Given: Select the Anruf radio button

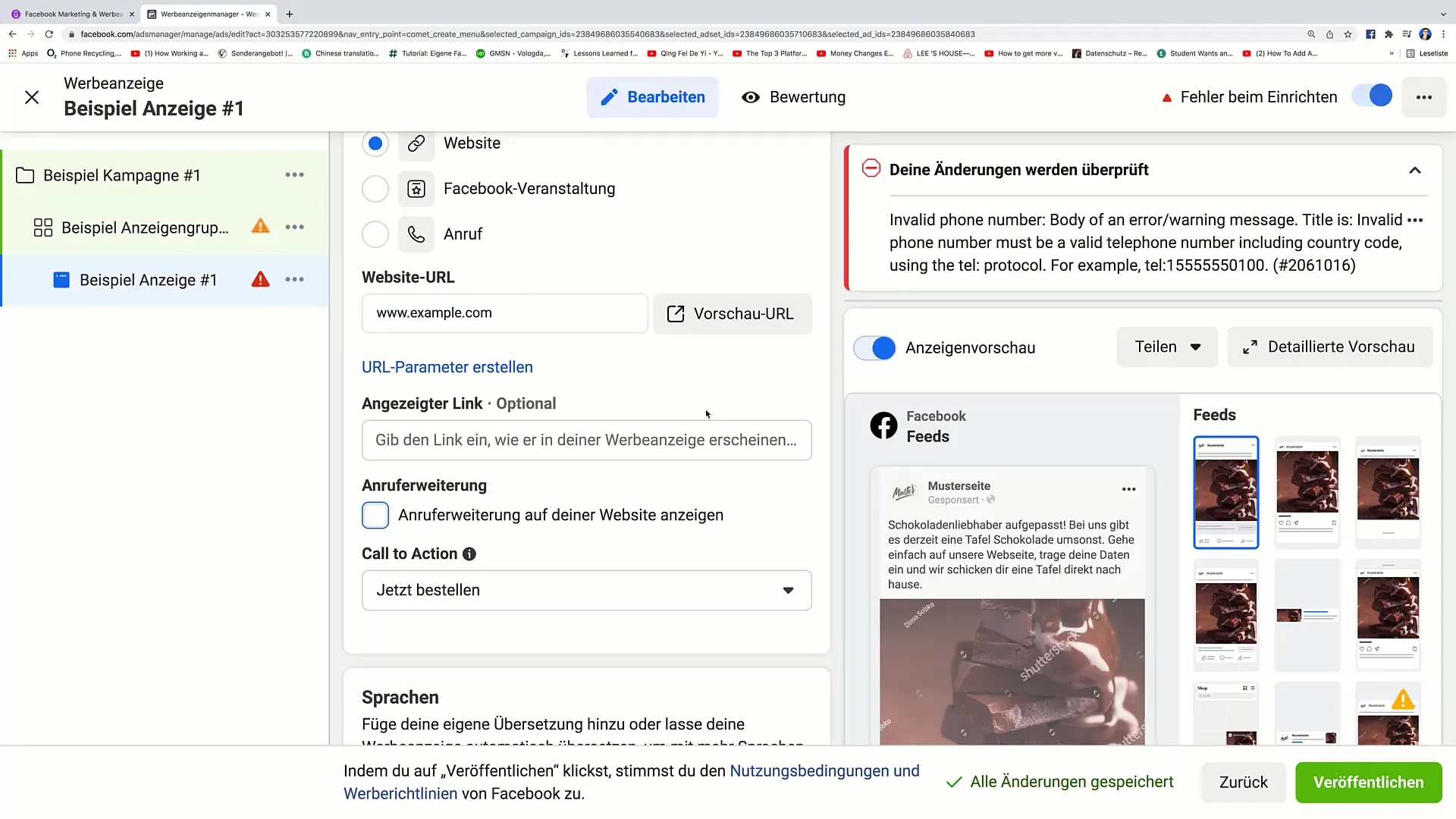Looking at the screenshot, I should [x=375, y=234].
